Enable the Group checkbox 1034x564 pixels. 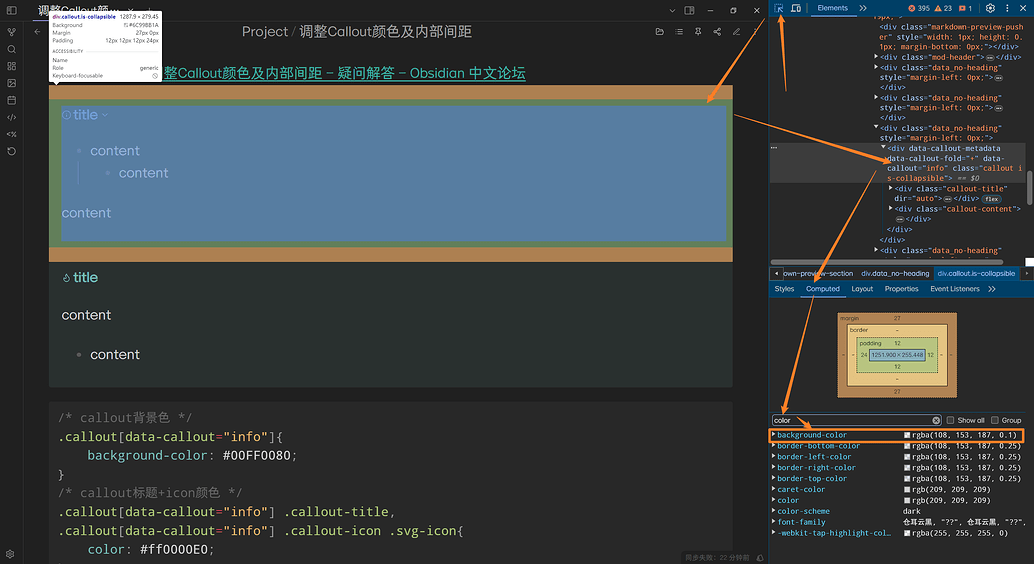click(x=995, y=420)
